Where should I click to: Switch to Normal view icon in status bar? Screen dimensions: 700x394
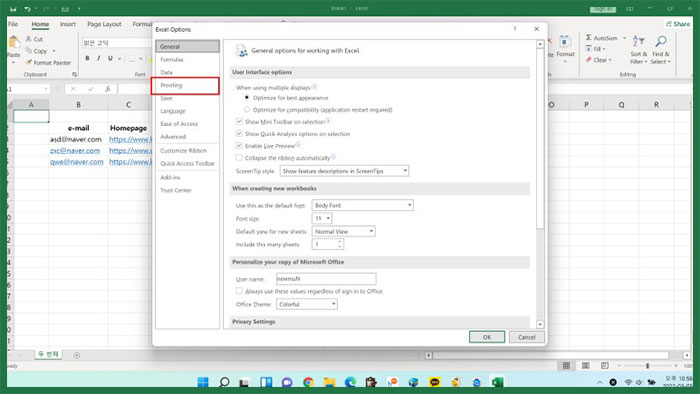pos(566,365)
